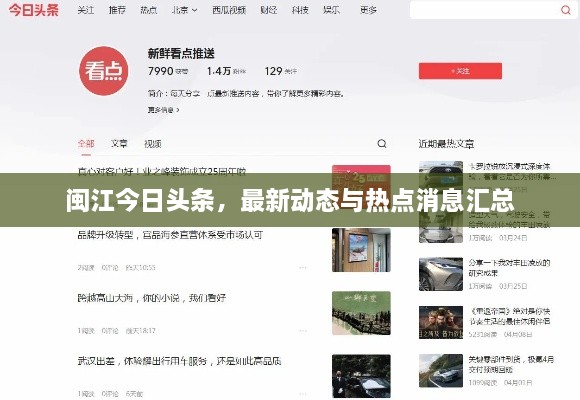Switch to the 视频 tab

point(152,144)
